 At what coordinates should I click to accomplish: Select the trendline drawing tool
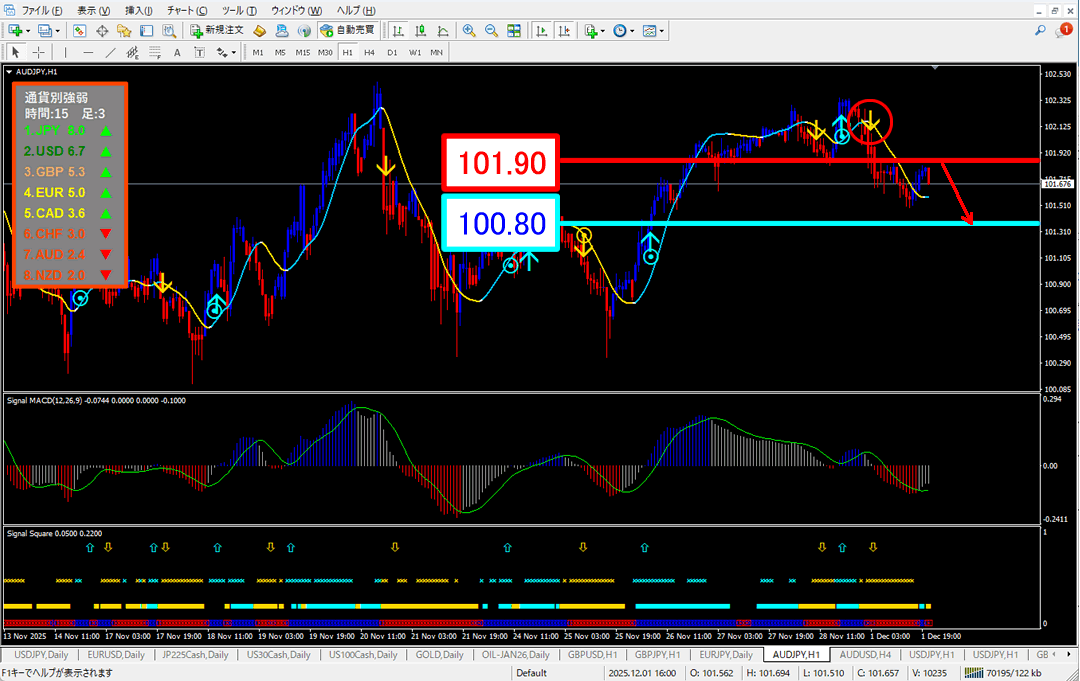pyautogui.click(x=111, y=52)
